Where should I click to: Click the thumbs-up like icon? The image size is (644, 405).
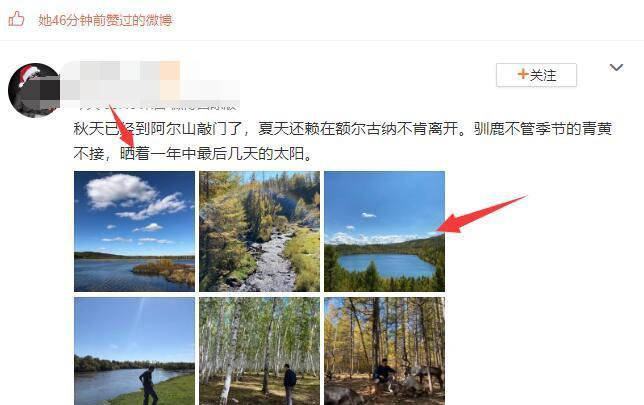[16, 19]
